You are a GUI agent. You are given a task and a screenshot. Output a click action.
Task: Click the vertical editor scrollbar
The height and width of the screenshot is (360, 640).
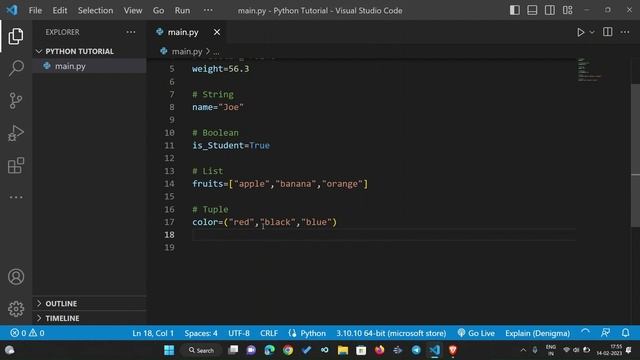point(635,155)
